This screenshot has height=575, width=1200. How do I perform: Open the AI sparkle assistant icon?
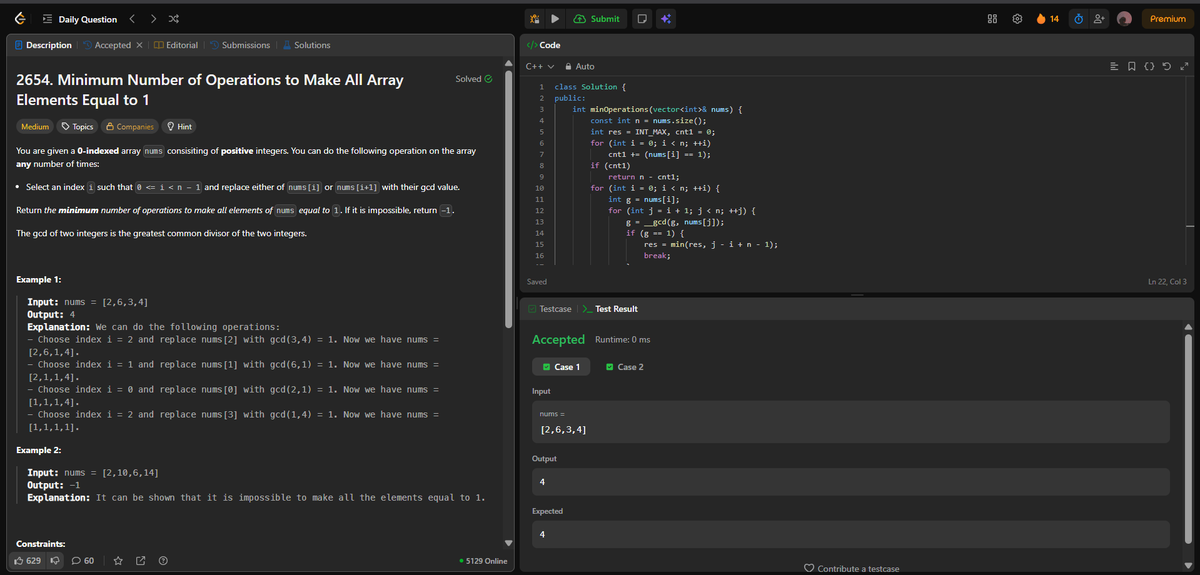(x=665, y=19)
